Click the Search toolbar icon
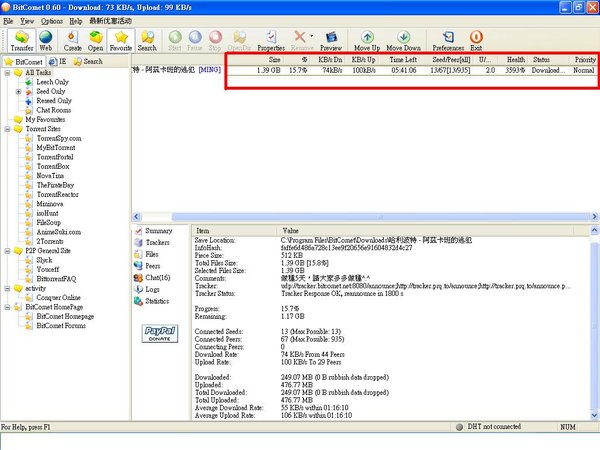The image size is (600, 450). click(x=147, y=40)
